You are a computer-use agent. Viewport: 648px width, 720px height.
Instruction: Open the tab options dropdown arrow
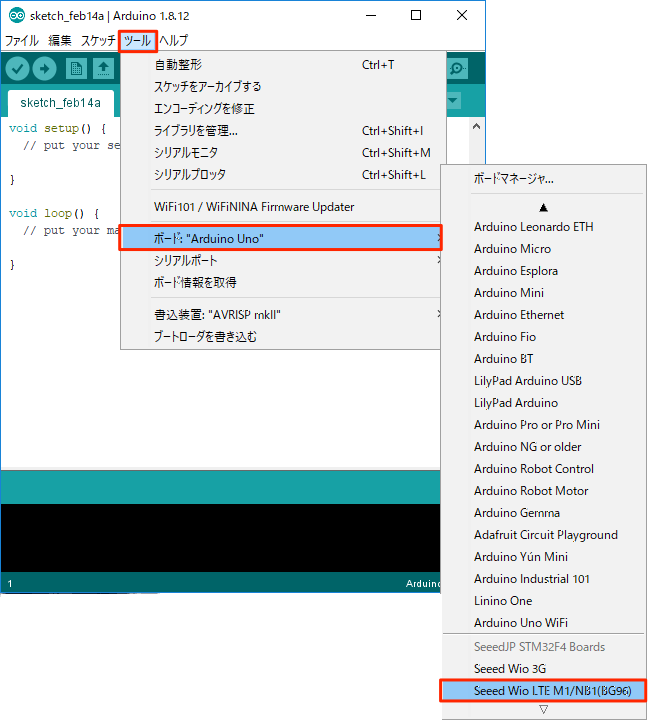click(453, 101)
